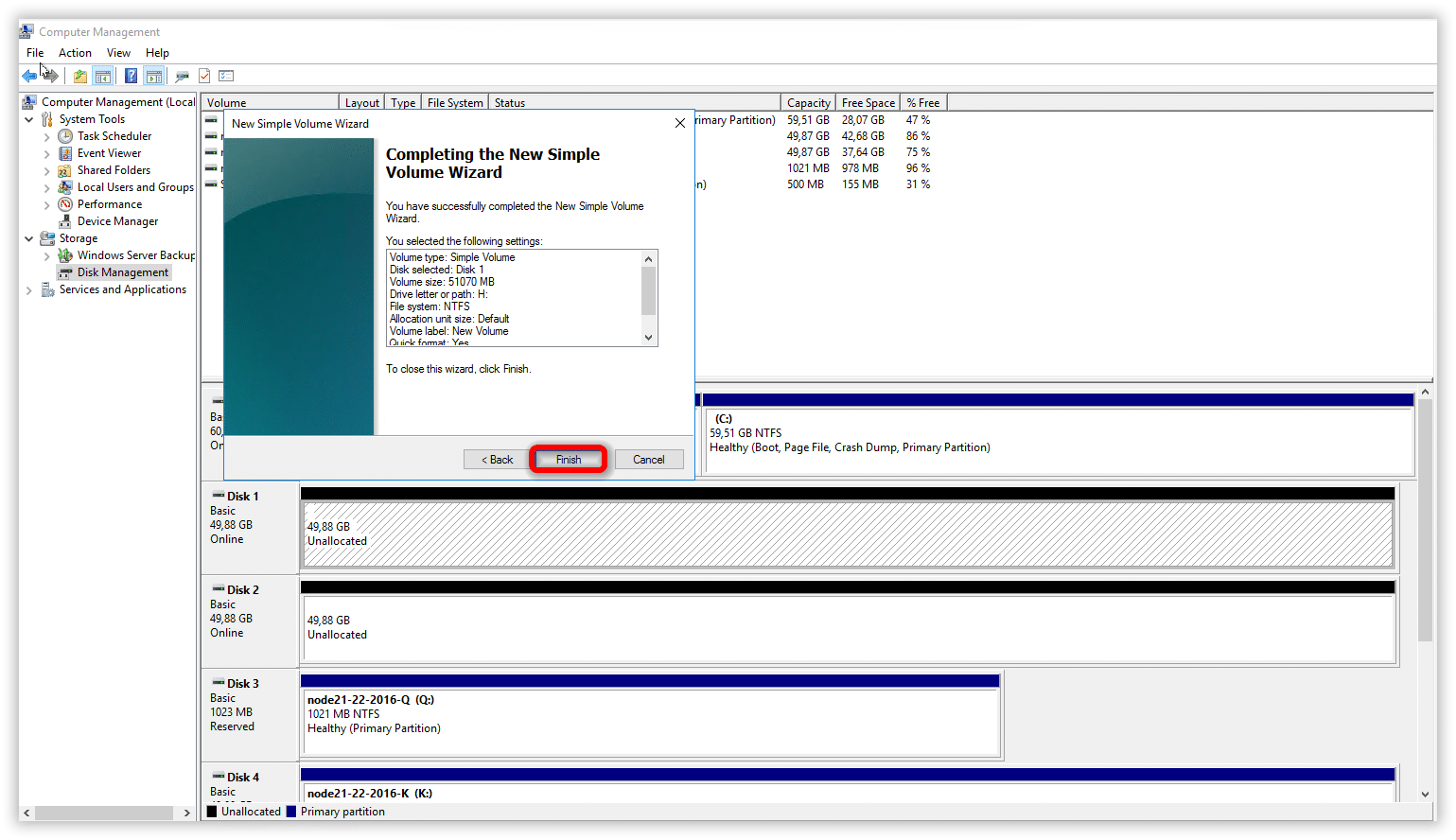The width and height of the screenshot is (1456, 840).
Task: Open the Action menu
Action: pos(75,53)
